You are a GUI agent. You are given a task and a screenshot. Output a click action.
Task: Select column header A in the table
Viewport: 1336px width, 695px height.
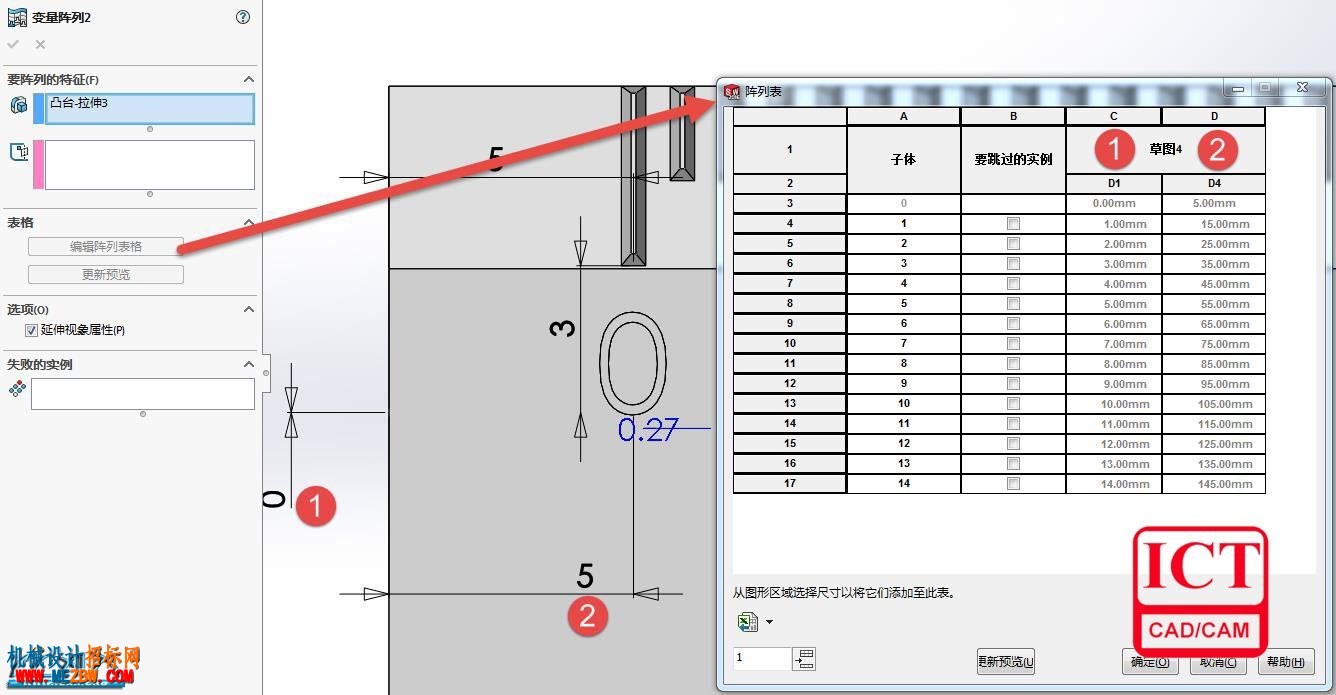(x=904, y=116)
